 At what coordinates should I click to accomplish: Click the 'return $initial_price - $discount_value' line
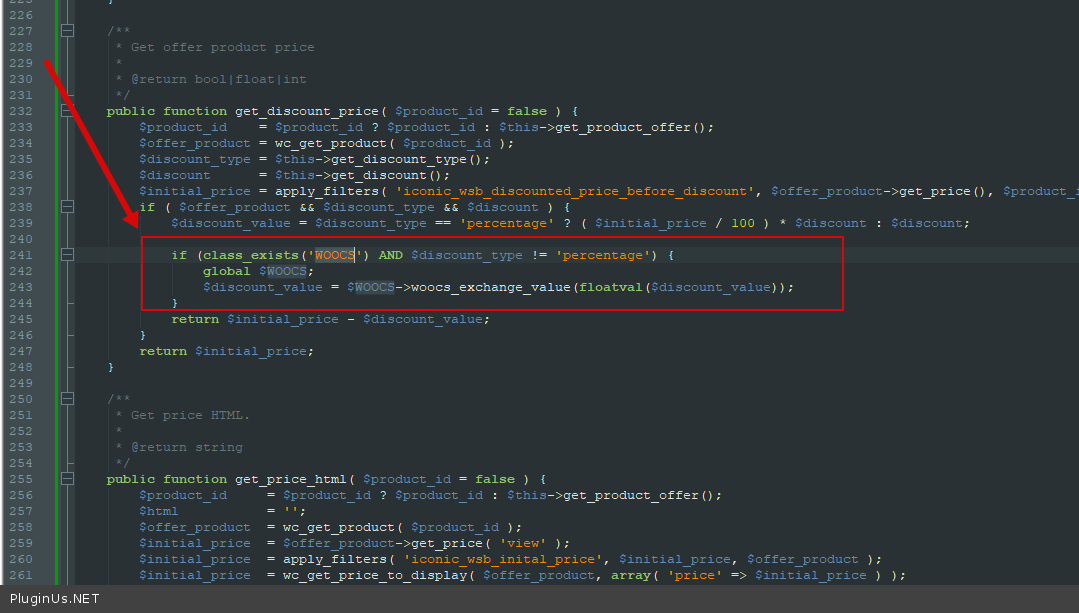pos(330,319)
